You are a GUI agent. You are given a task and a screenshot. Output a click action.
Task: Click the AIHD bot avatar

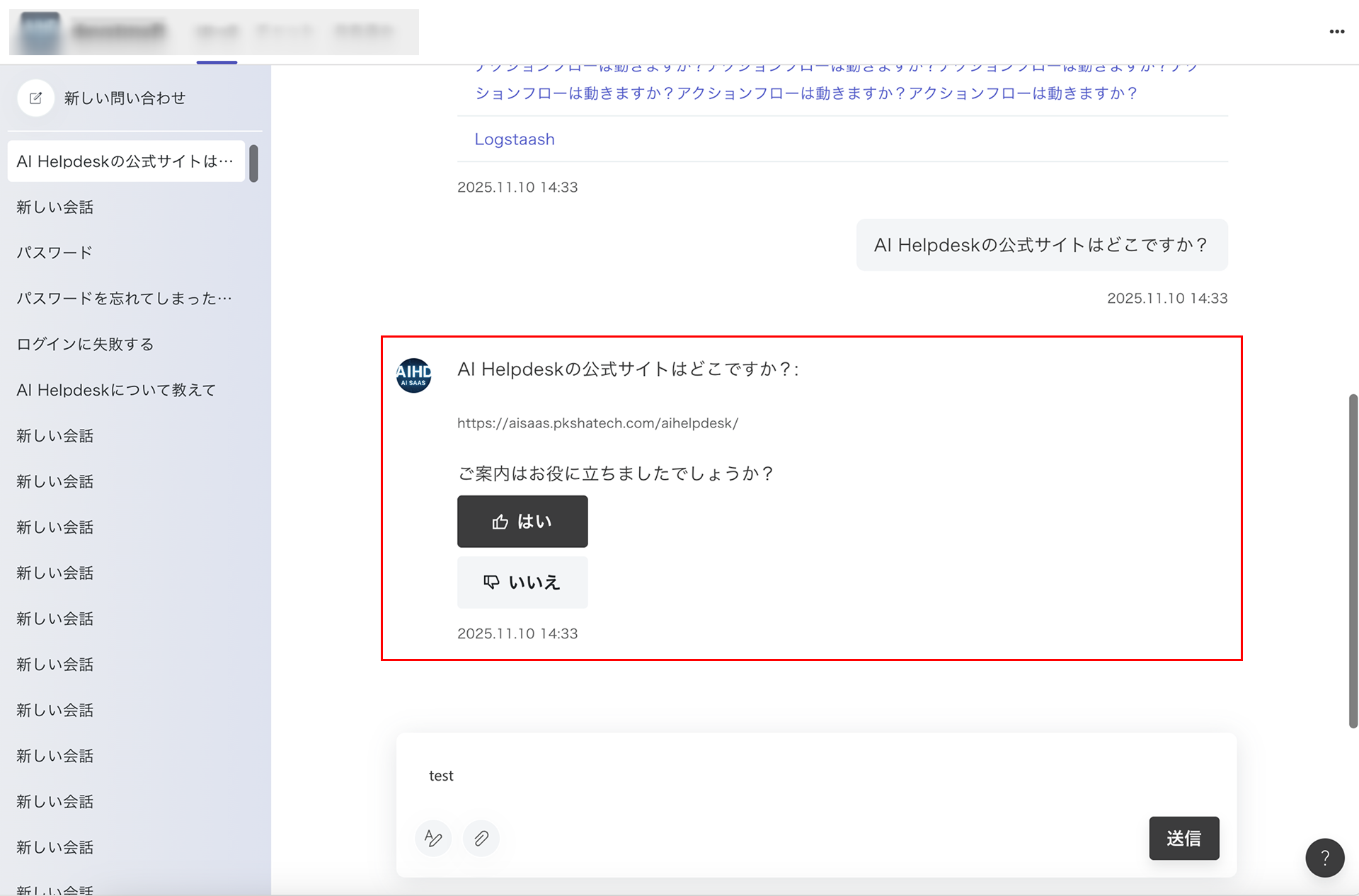[413, 375]
